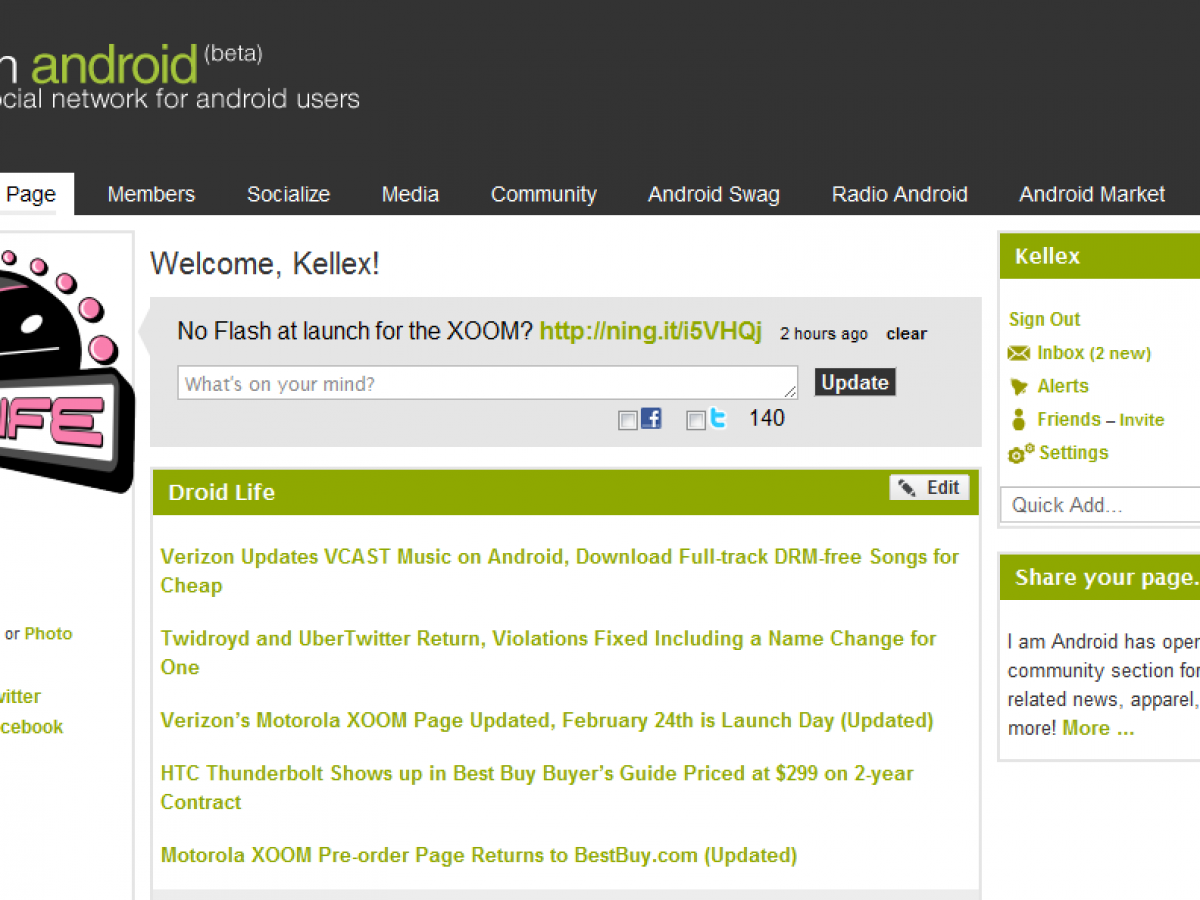The width and height of the screenshot is (1200, 900).
Task: Click the 140 character counter
Action: (x=767, y=418)
